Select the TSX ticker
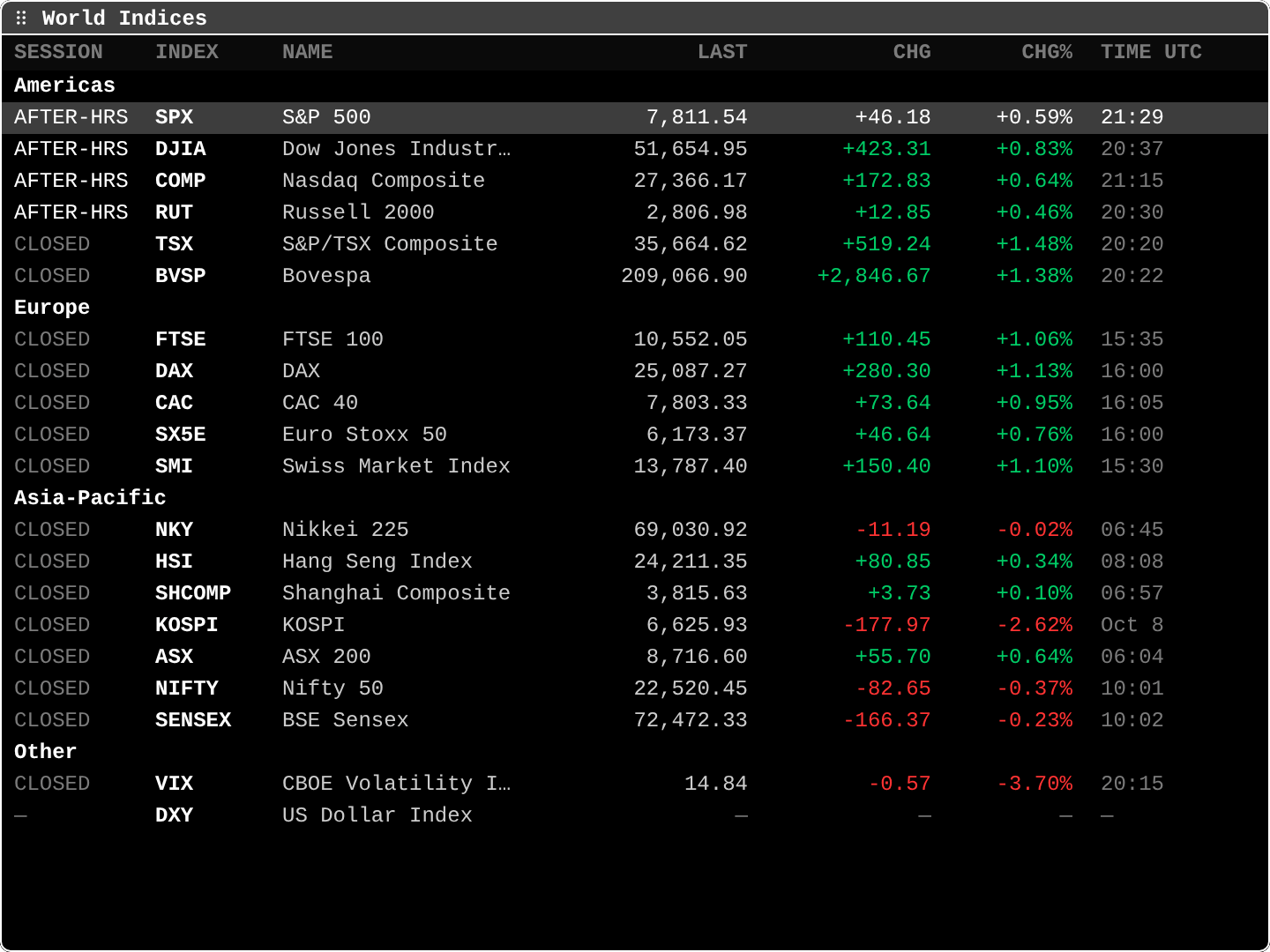This screenshot has width=1270, height=952. click(x=174, y=244)
